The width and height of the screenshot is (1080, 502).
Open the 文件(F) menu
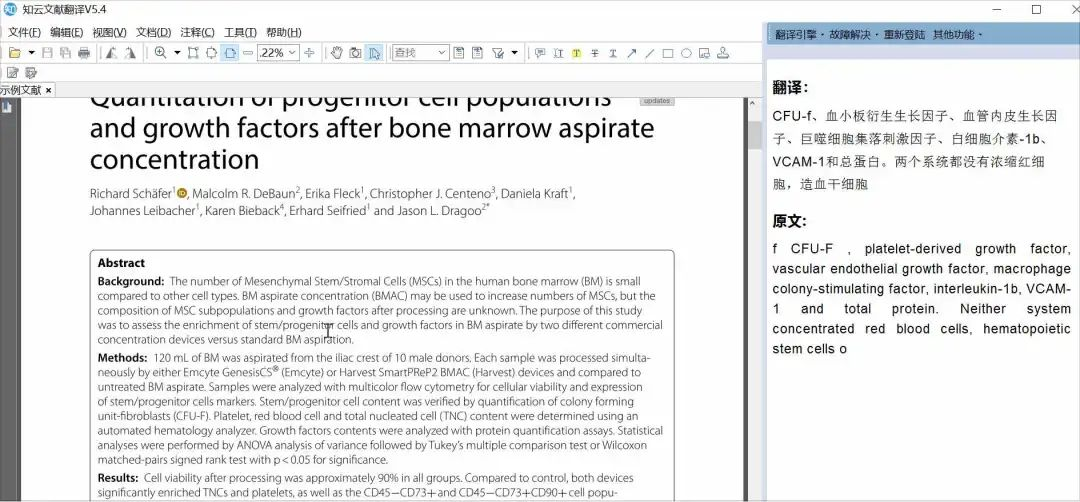[x=24, y=32]
